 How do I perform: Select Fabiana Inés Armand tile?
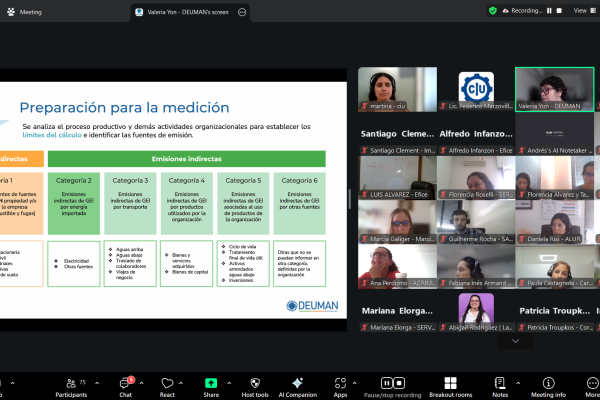(x=476, y=266)
